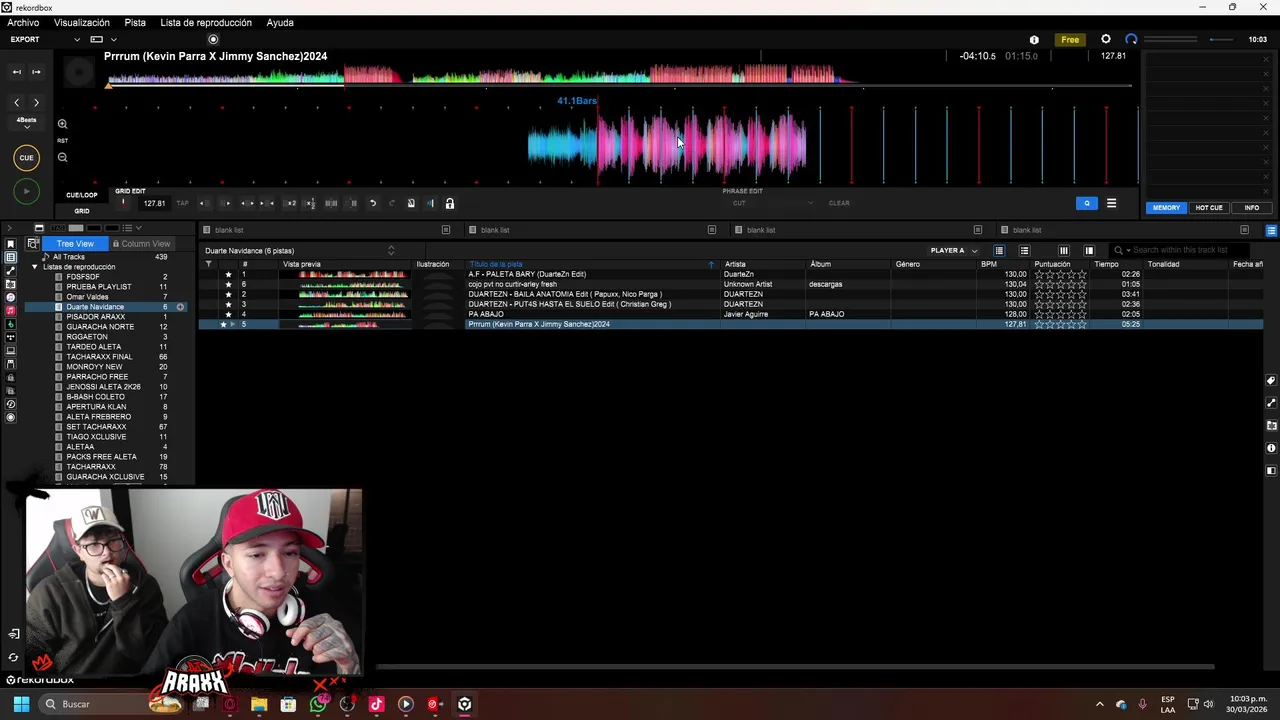Viewport: 1280px width, 720px height.
Task: Click the add icon beside Duarte Navidance
Action: [x=180, y=307]
